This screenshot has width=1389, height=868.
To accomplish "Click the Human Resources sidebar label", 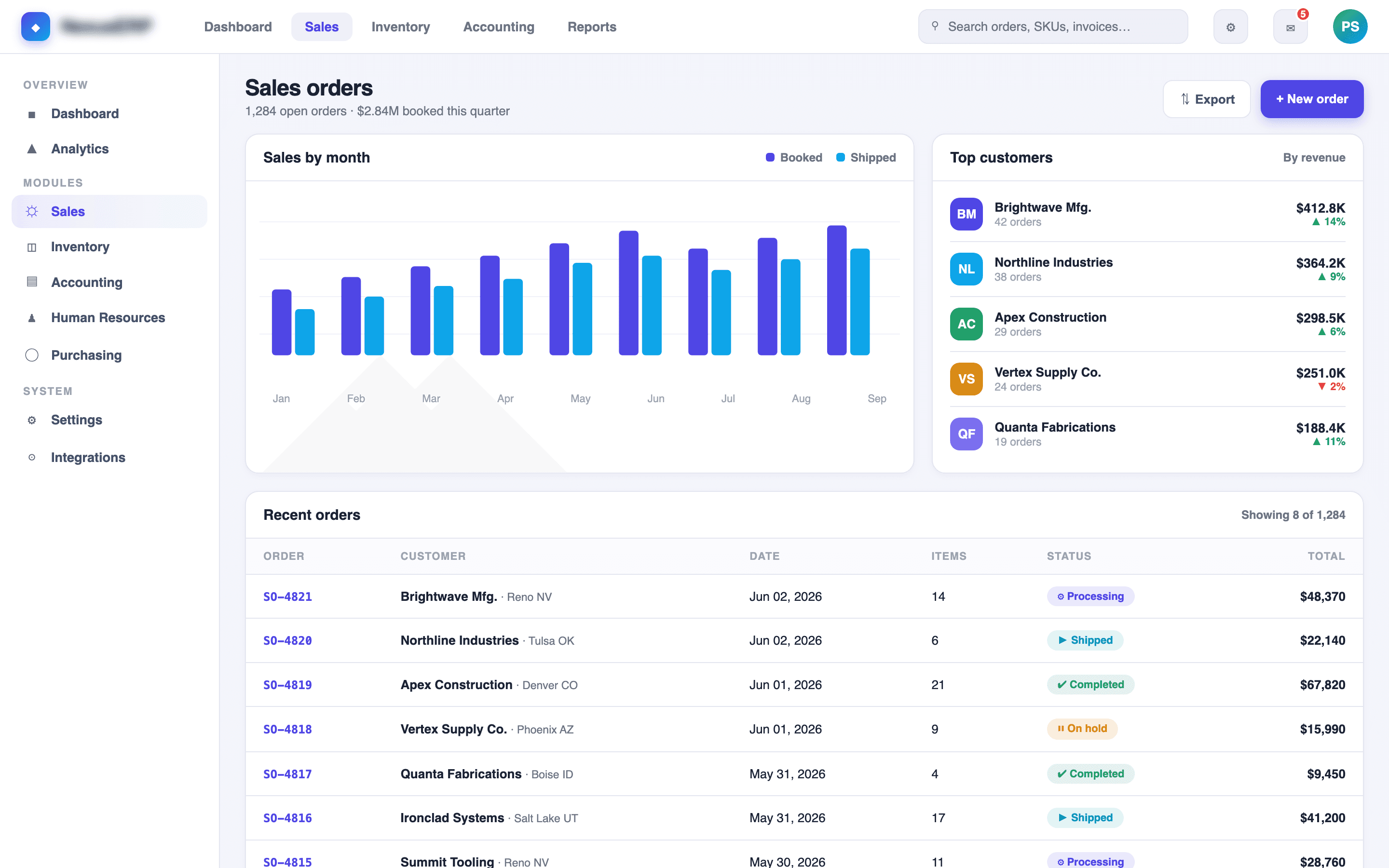I will (x=108, y=317).
